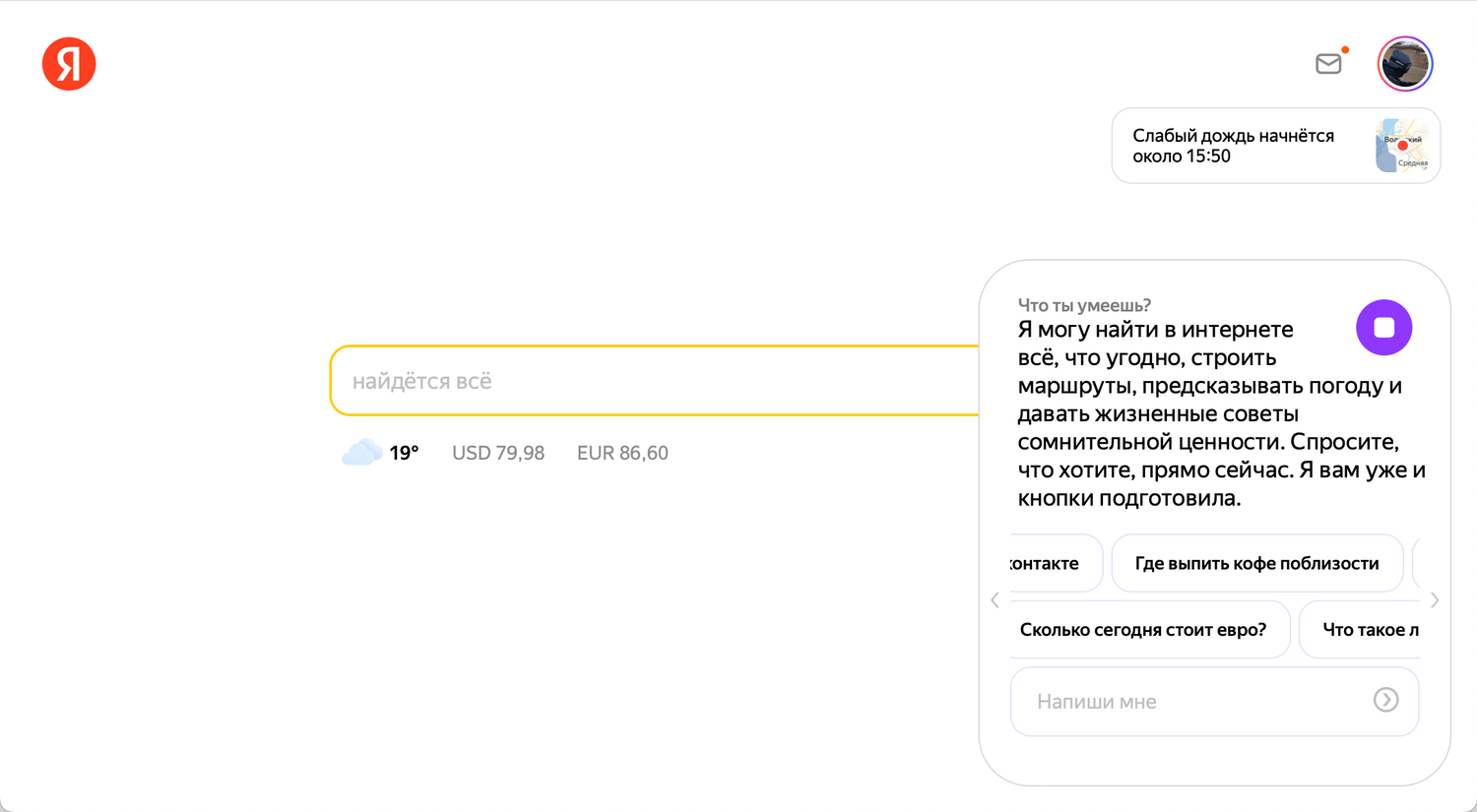Viewport: 1477px width, 812px height.
Task: Open the EUR 86,60 exchange rate
Action: [622, 453]
